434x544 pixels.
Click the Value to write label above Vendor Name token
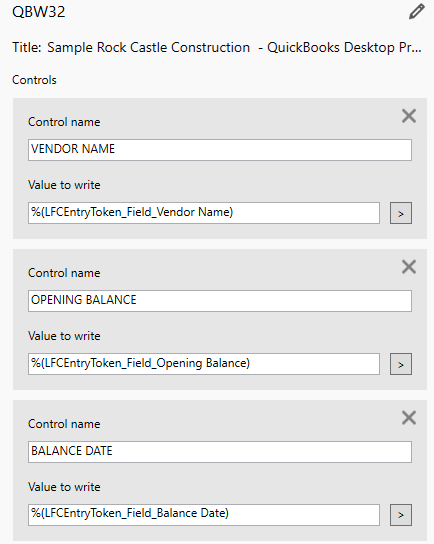[x=64, y=185]
